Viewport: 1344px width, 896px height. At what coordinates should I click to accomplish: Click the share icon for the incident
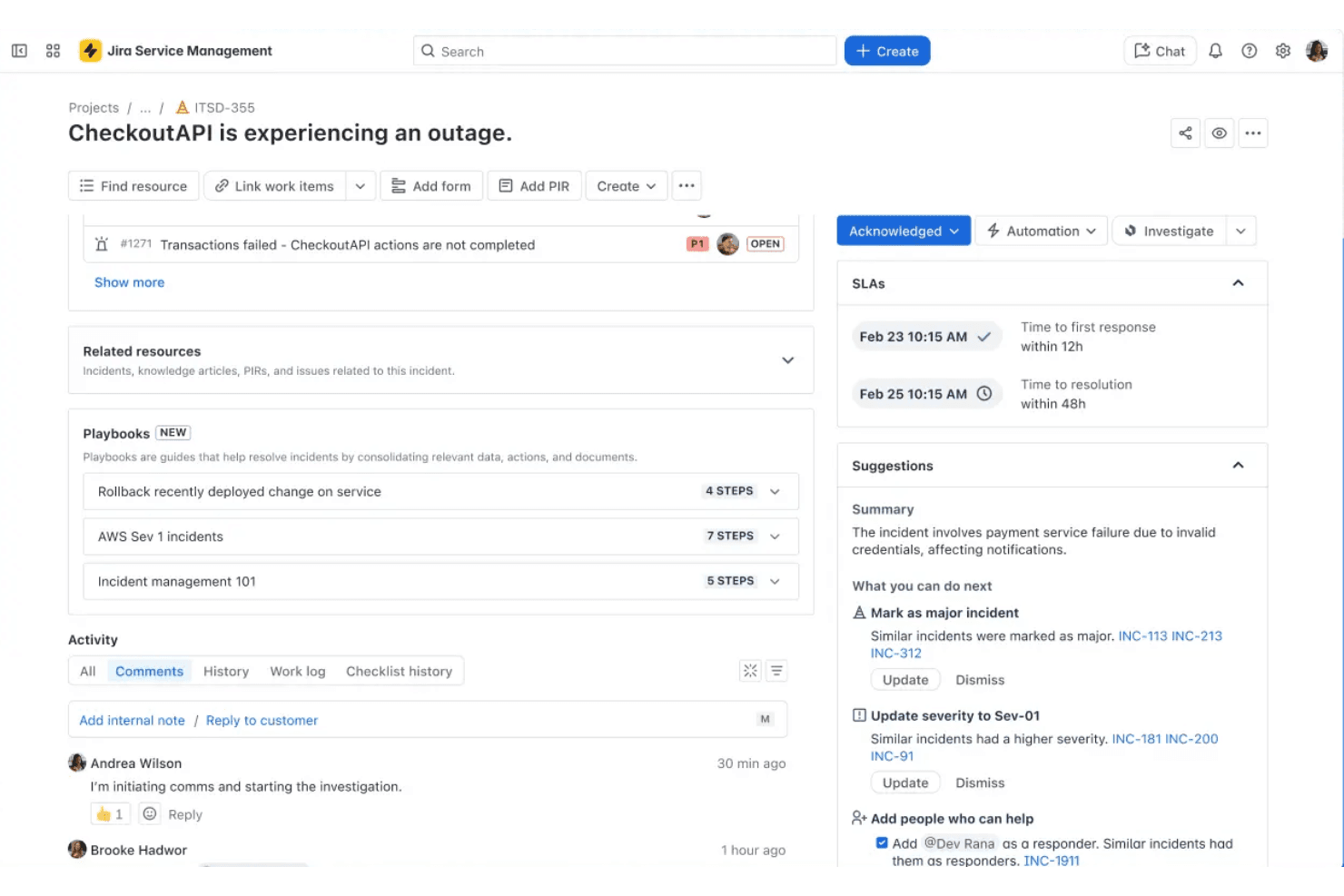(1185, 133)
